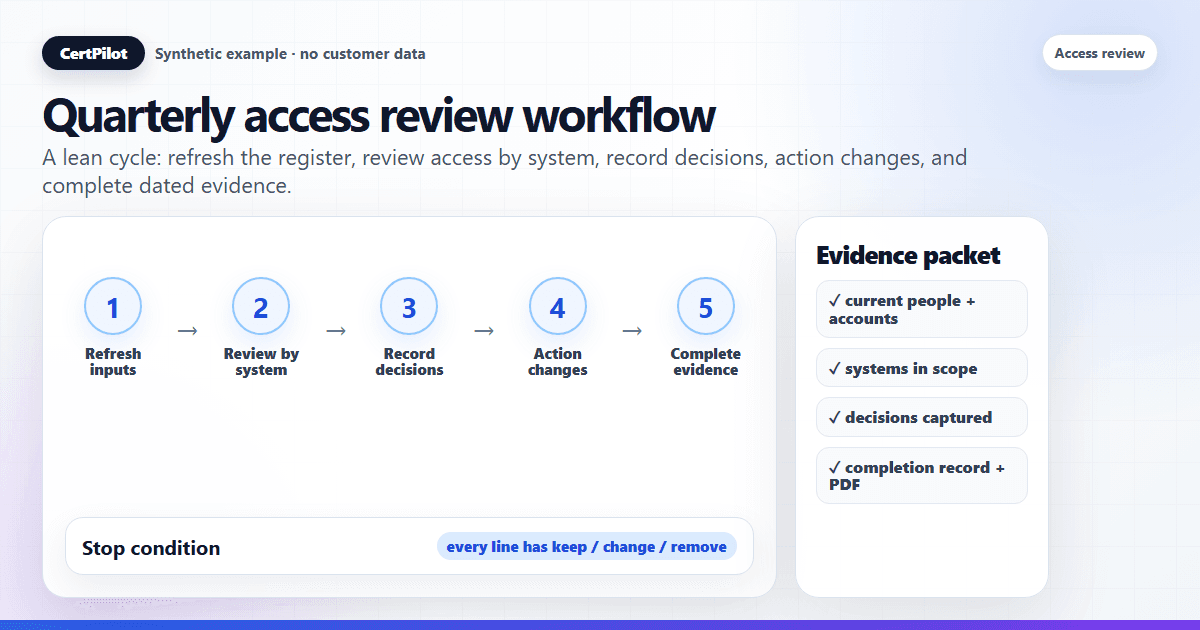Click the 'Review by system' step label
The width and height of the screenshot is (1200, 630).
[x=261, y=362]
